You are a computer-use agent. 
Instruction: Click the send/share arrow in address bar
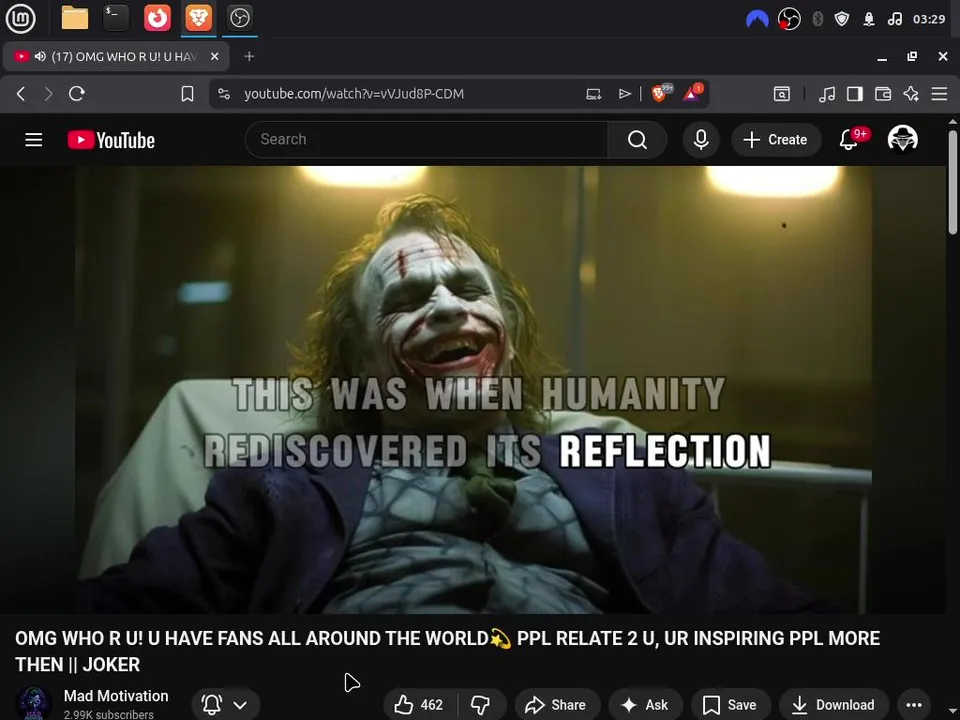624,94
